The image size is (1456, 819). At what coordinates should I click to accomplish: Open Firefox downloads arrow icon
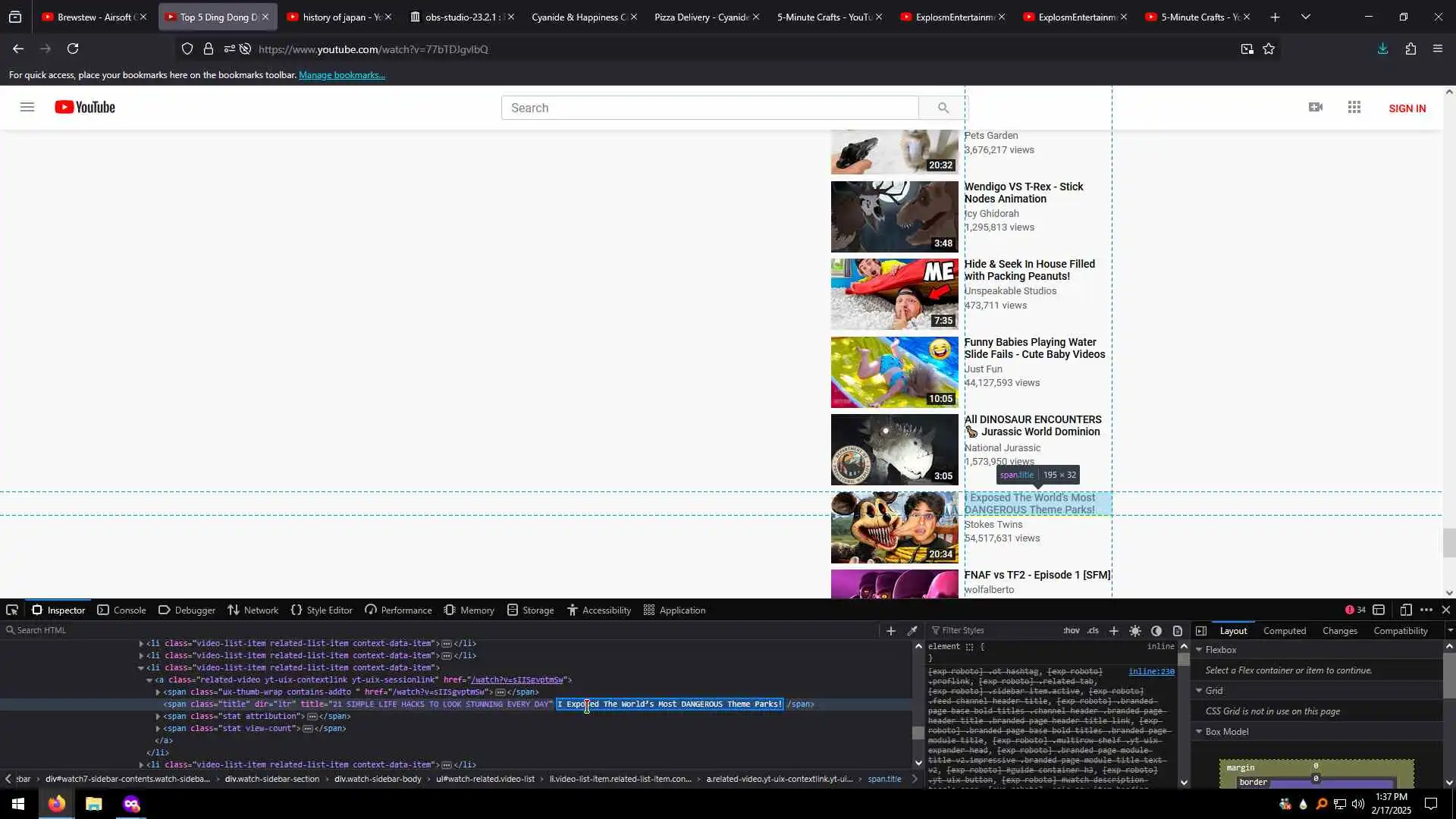(1382, 49)
